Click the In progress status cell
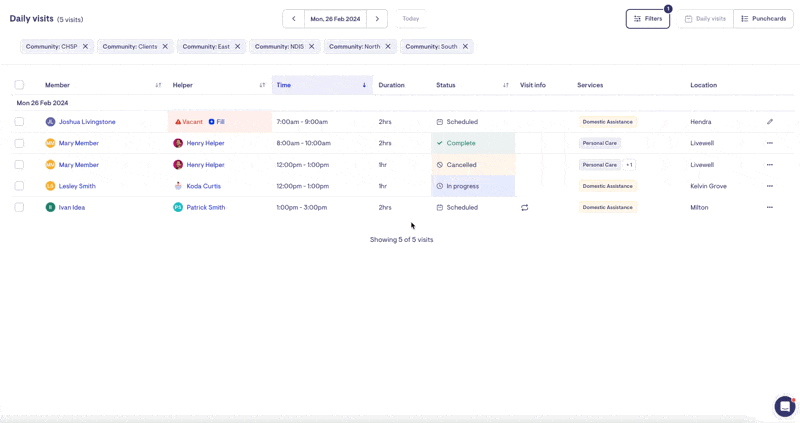 pyautogui.click(x=473, y=186)
